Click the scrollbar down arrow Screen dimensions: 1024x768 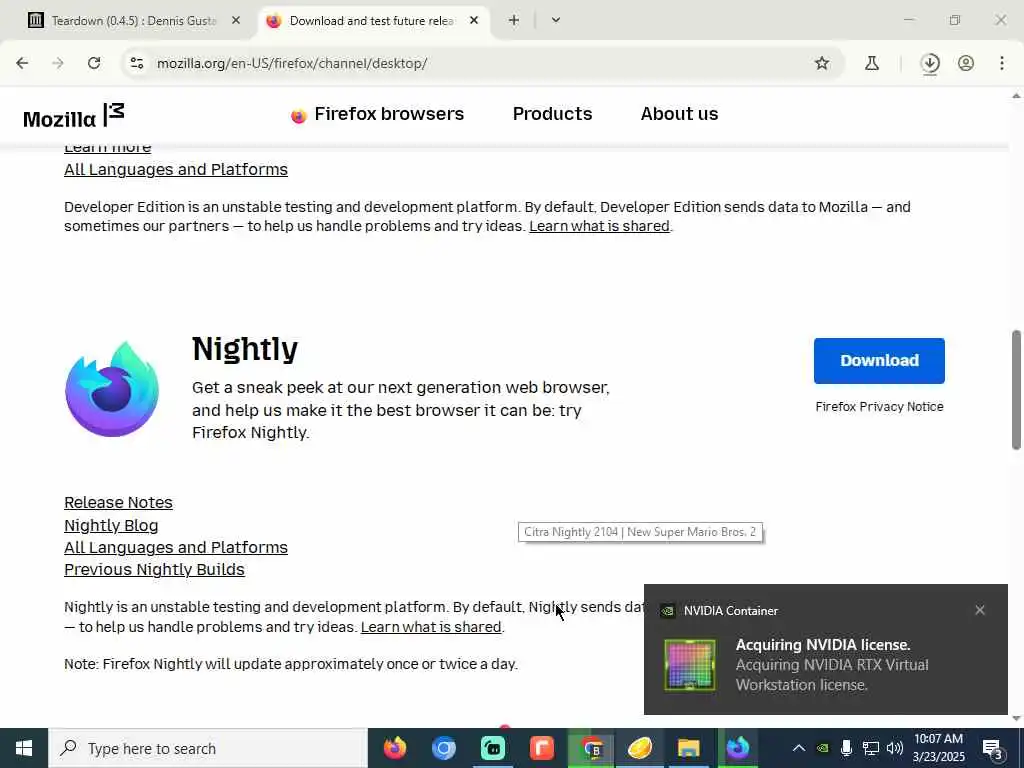click(1016, 718)
